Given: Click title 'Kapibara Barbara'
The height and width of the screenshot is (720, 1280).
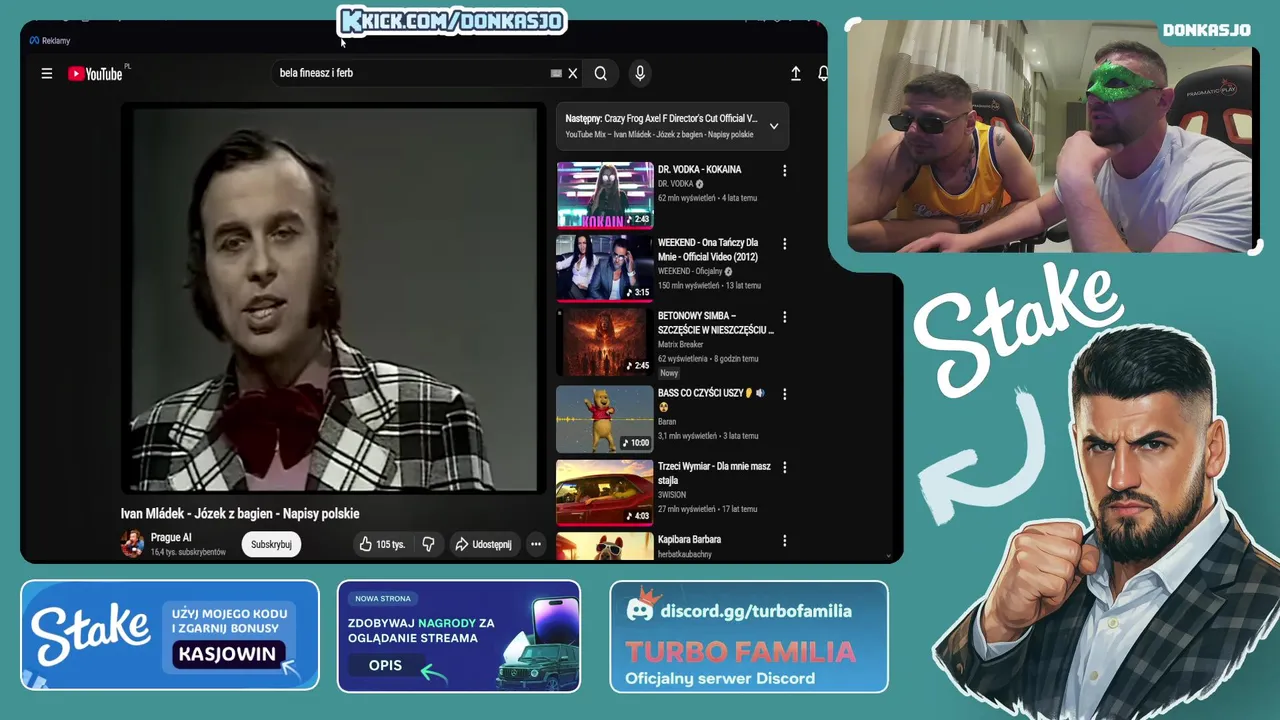Looking at the screenshot, I should 689,540.
